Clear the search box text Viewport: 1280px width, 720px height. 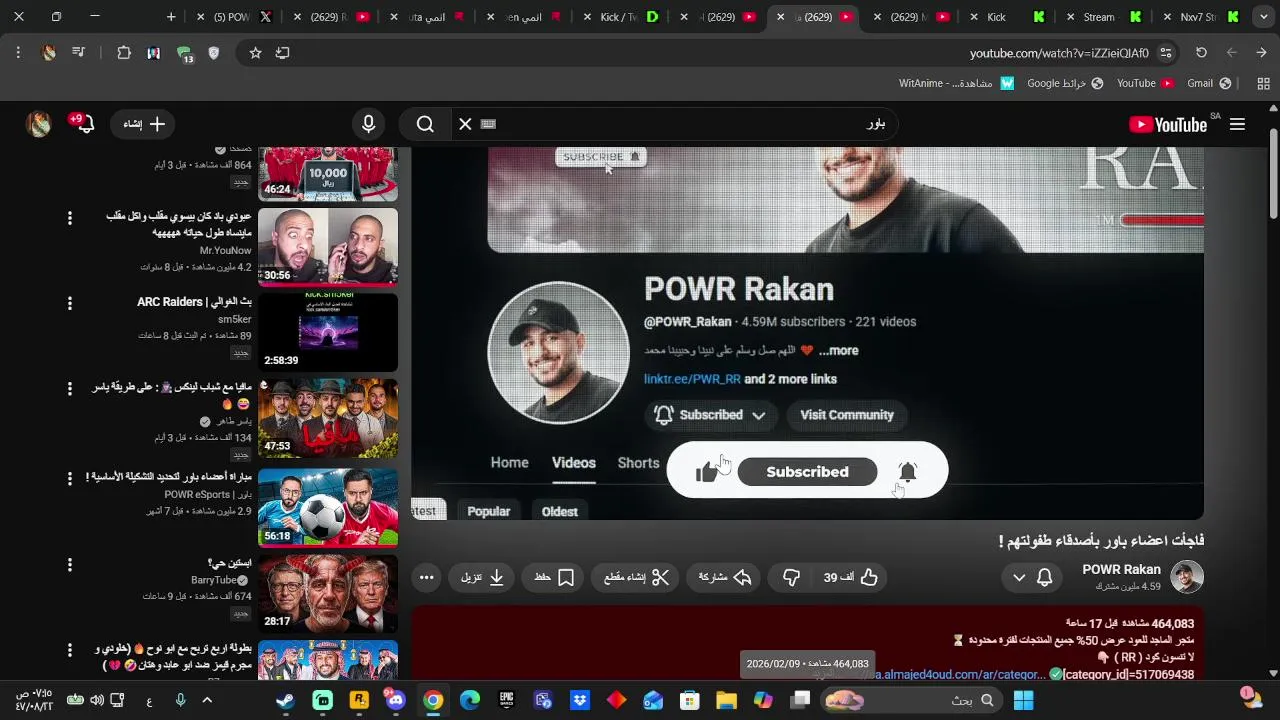[x=465, y=124]
